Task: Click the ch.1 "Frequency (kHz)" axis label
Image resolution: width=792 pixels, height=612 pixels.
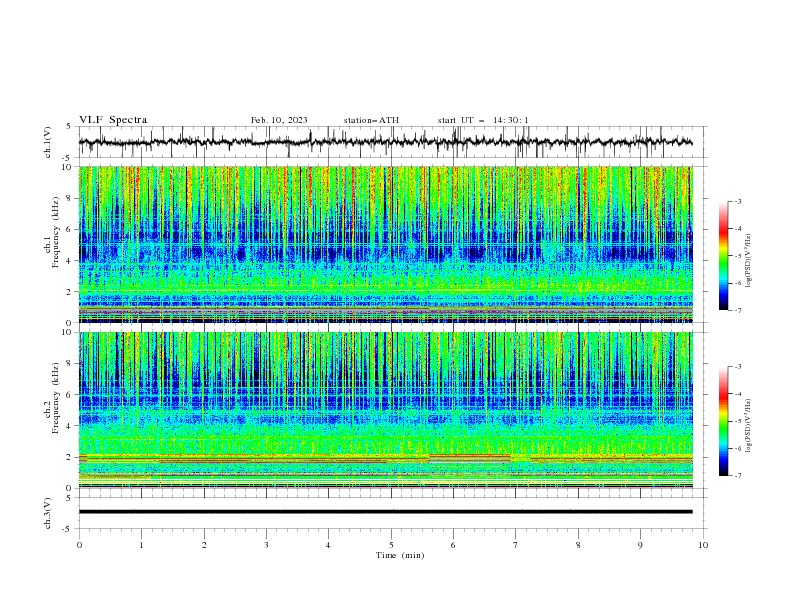Action: (x=56, y=233)
